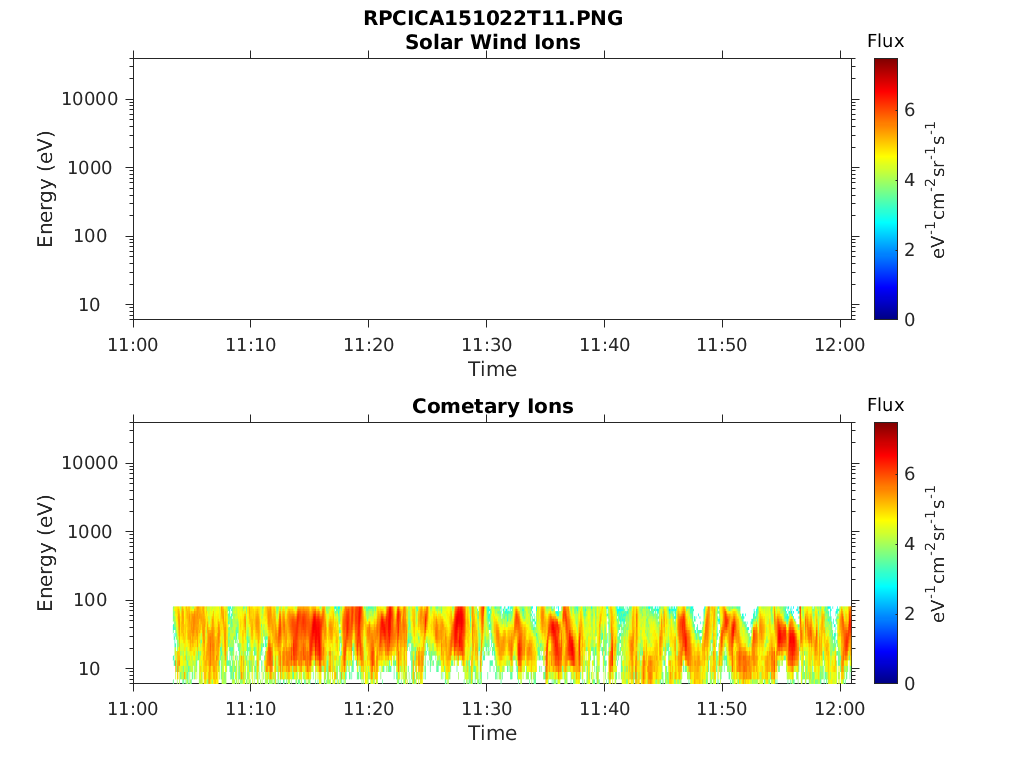
Task: Click the 11:50 tick label on Cometary Ions plot
Action: pyautogui.click(x=722, y=709)
